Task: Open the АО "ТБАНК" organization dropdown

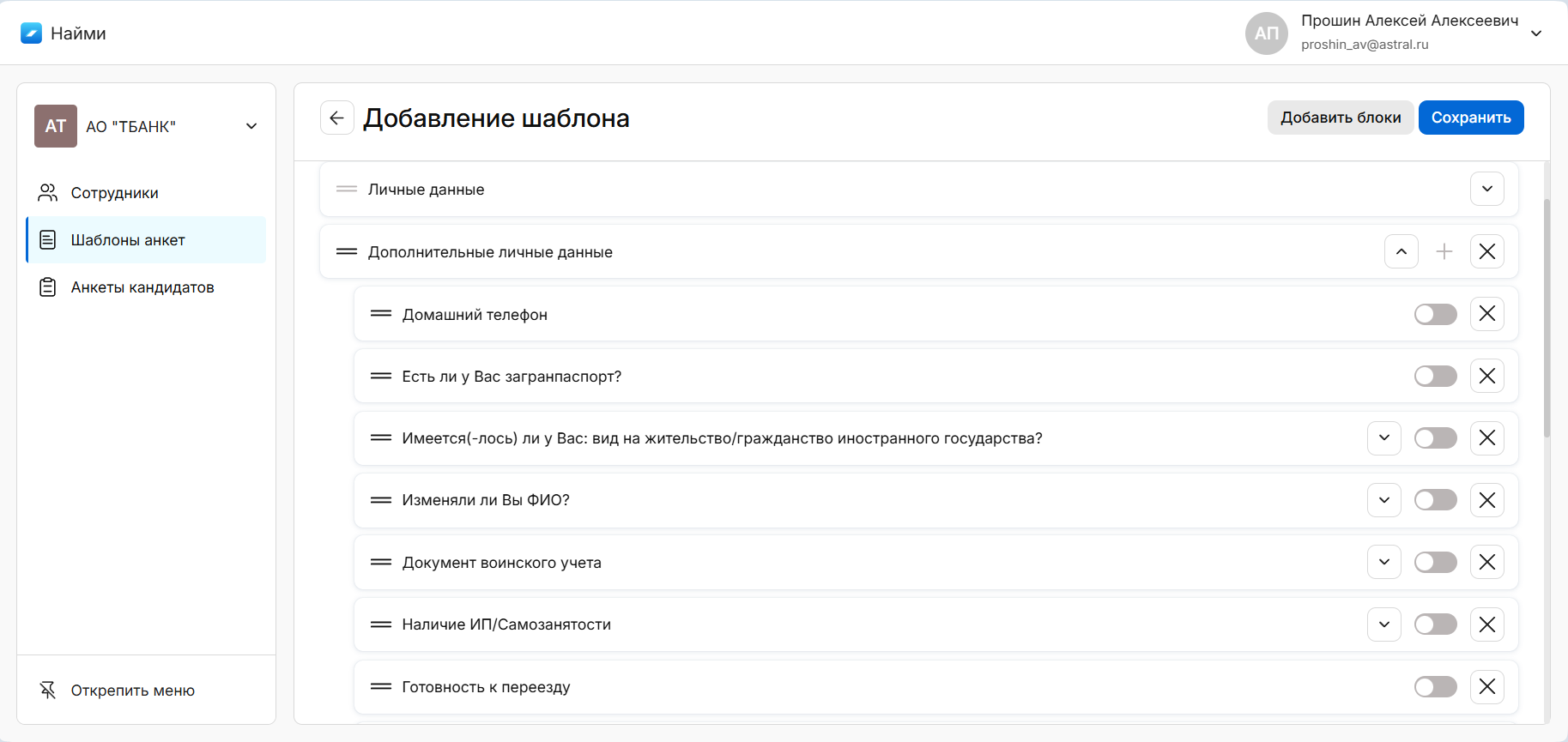Action: (x=251, y=126)
